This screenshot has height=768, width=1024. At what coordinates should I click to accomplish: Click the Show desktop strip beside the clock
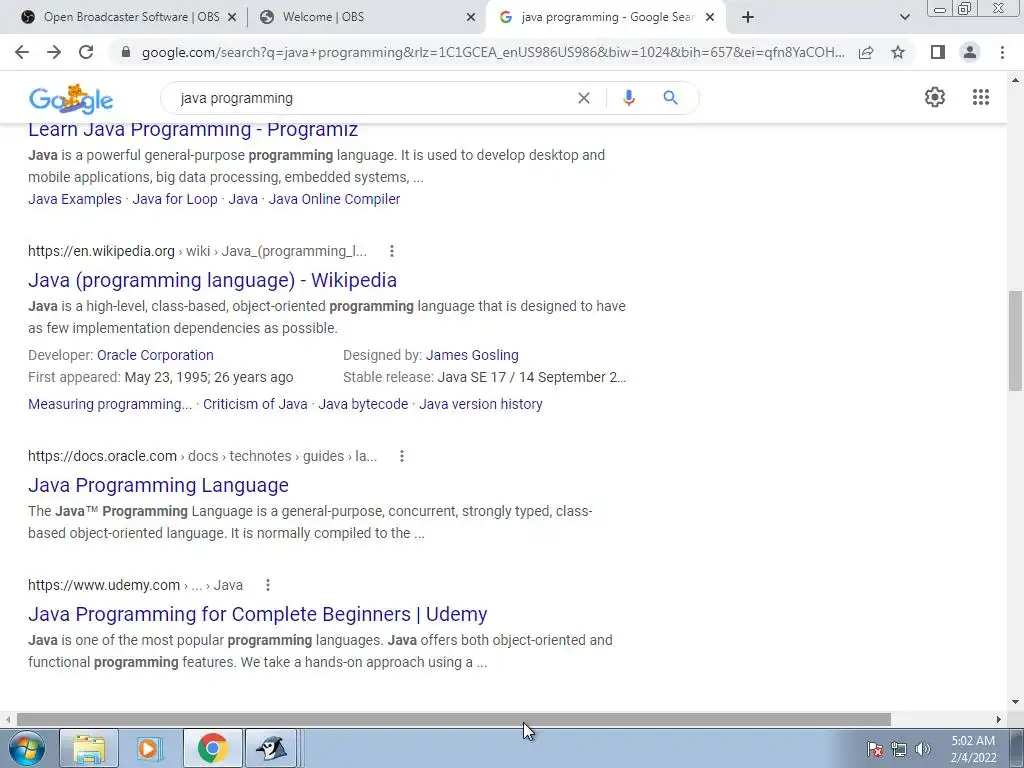(x=1016, y=748)
